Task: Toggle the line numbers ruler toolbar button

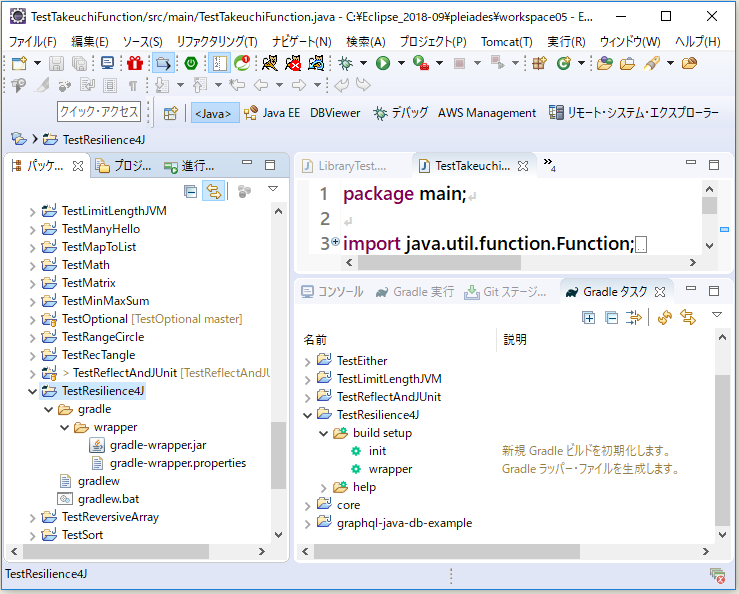Action: coord(220,63)
